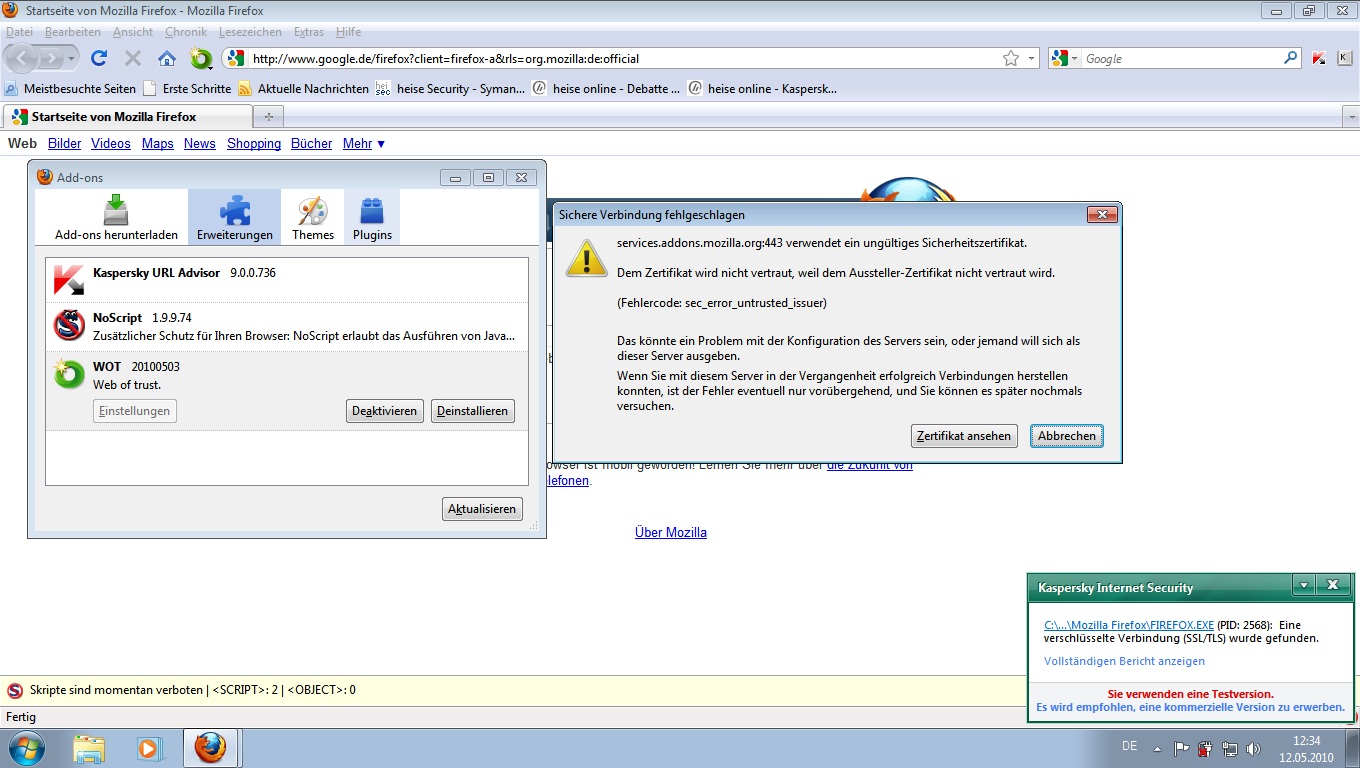
Task: Open 'heise online - Kaspersk...' bookmark
Action: 762,88
